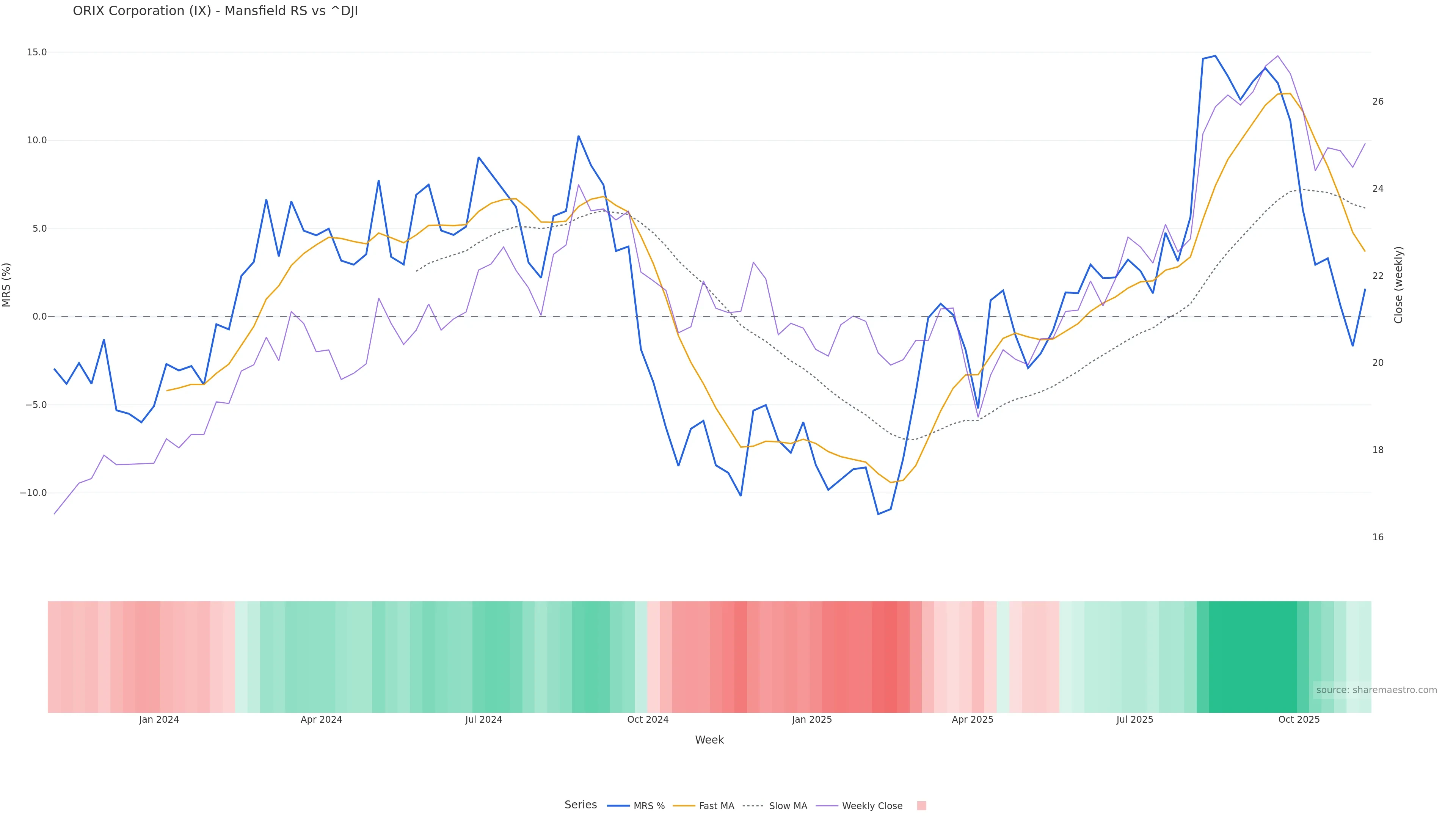Screen dimensions: 1456x819
Task: Click the "Week" x-axis title
Action: 709,740
